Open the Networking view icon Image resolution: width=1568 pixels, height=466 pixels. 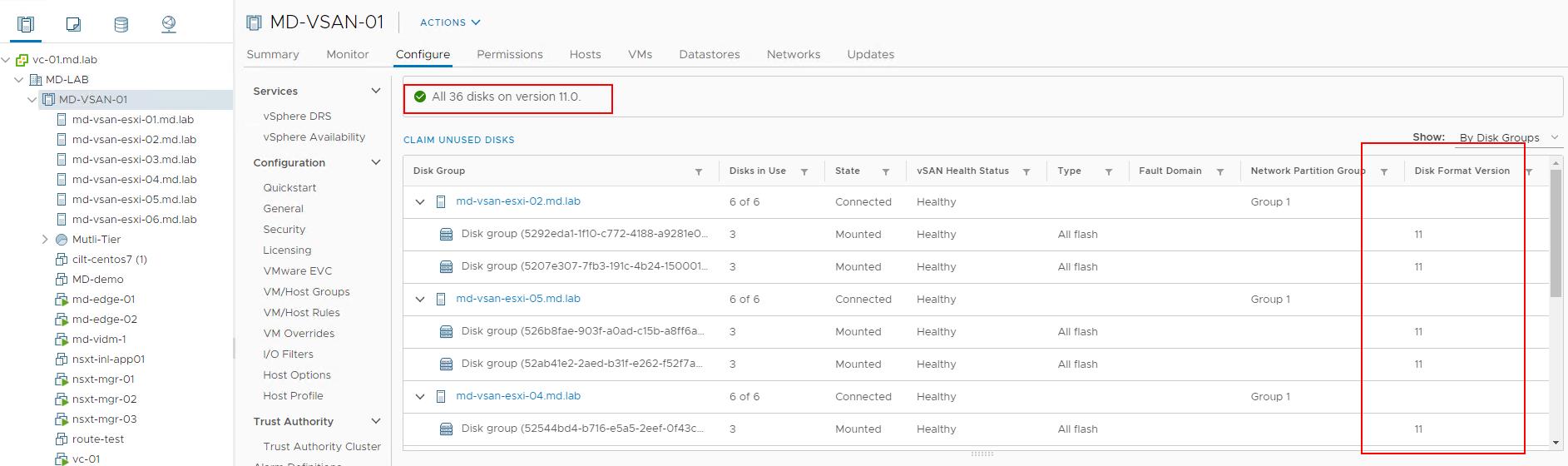tap(169, 24)
